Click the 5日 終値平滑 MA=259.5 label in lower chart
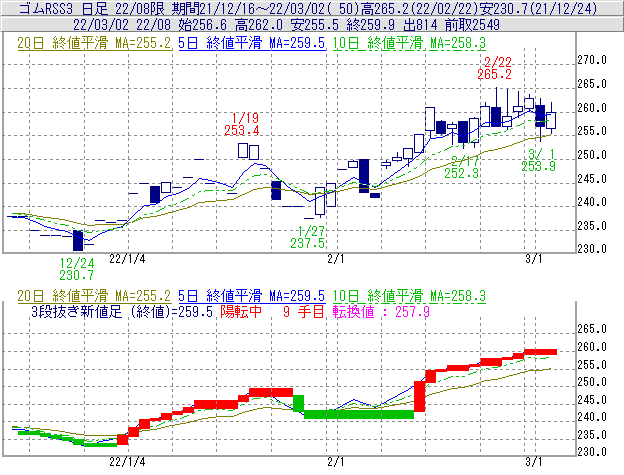Screen dimensions: 624x475 (x=252, y=296)
